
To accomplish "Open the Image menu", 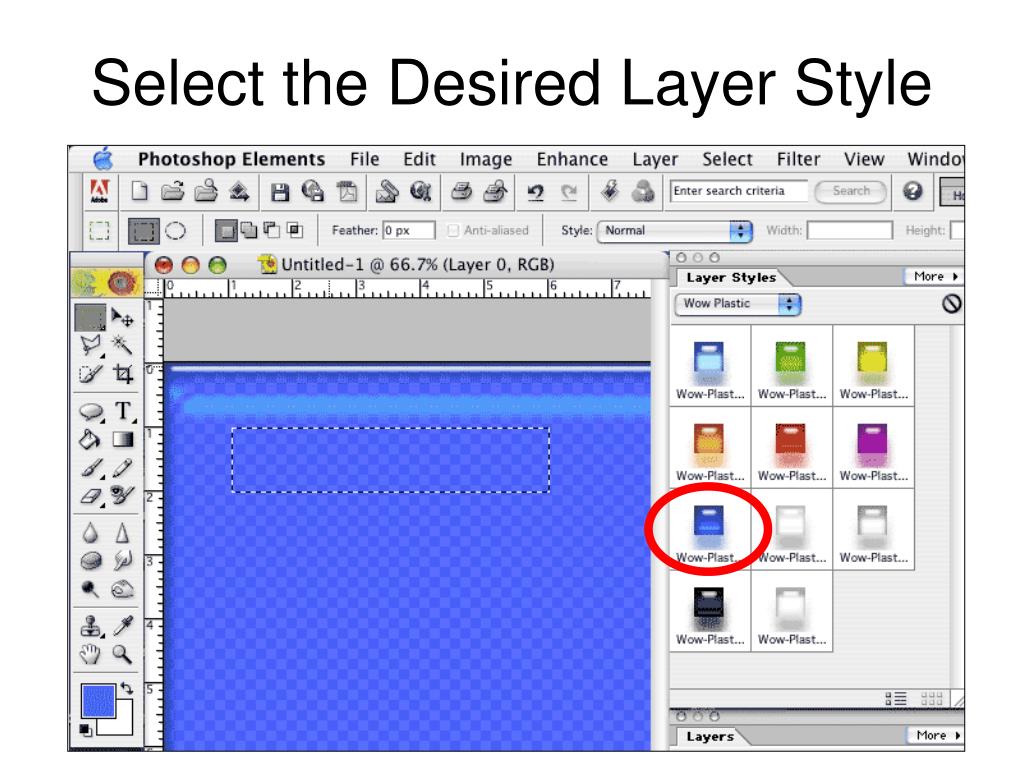I will coord(486,159).
